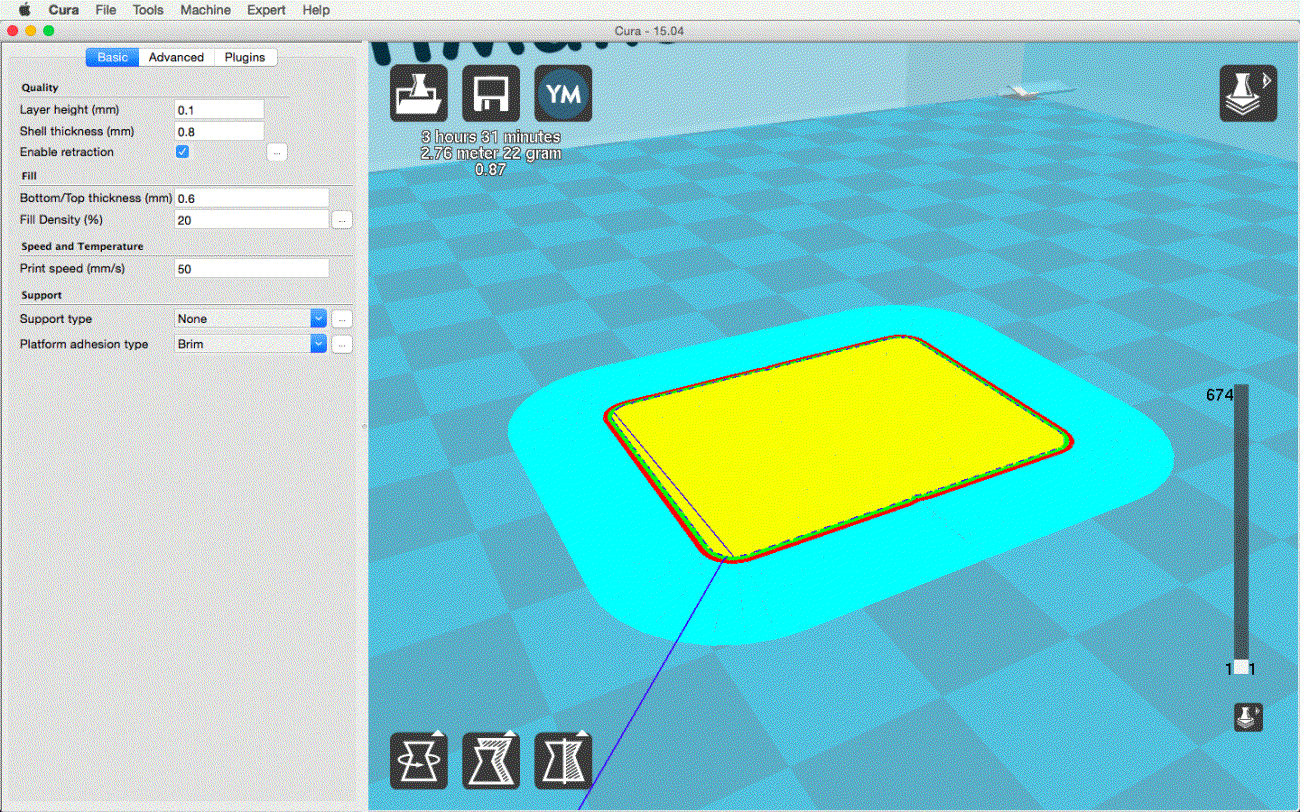Open Platform adhesion ellipsis settings button
The image size is (1300, 812).
341,344
